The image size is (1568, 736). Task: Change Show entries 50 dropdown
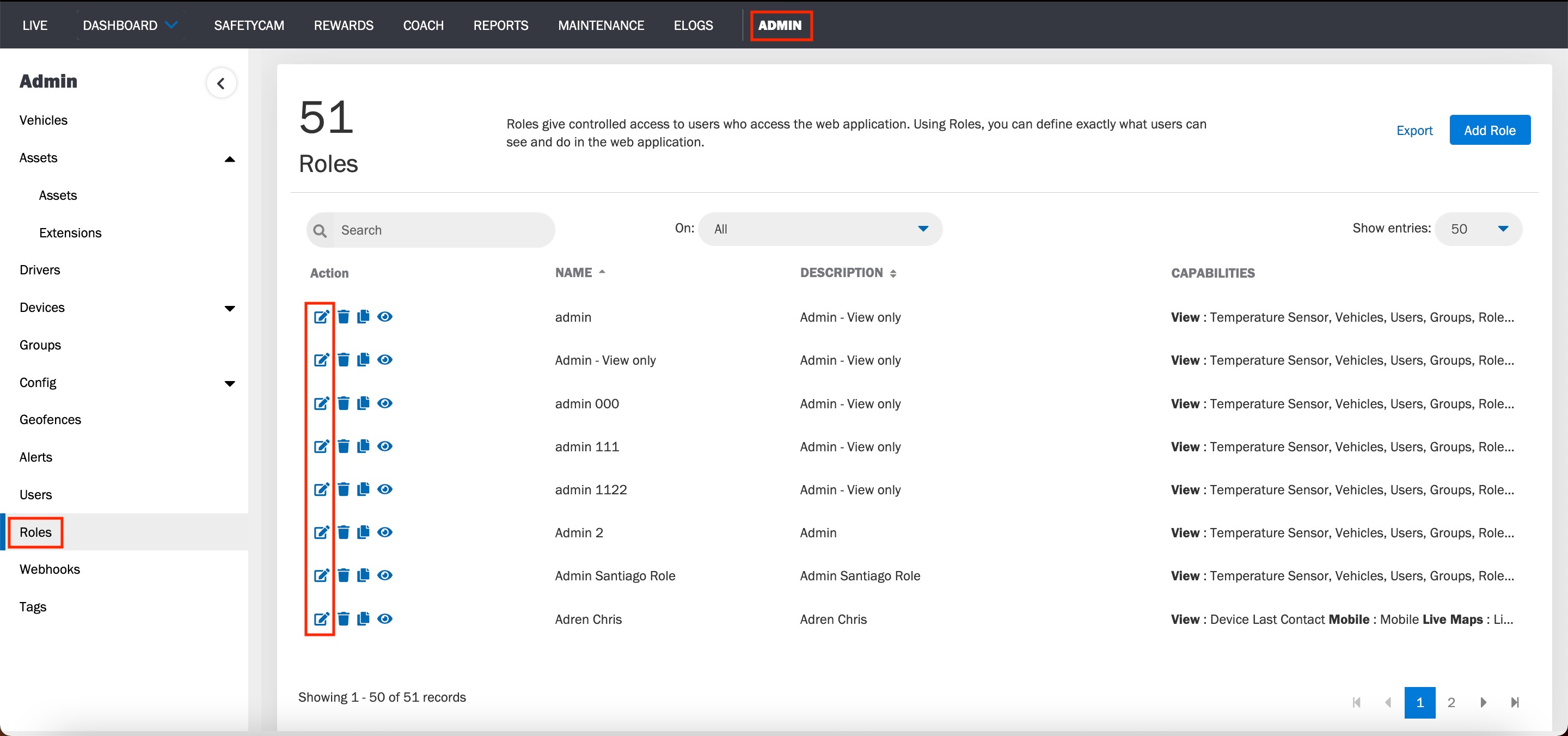[1478, 229]
